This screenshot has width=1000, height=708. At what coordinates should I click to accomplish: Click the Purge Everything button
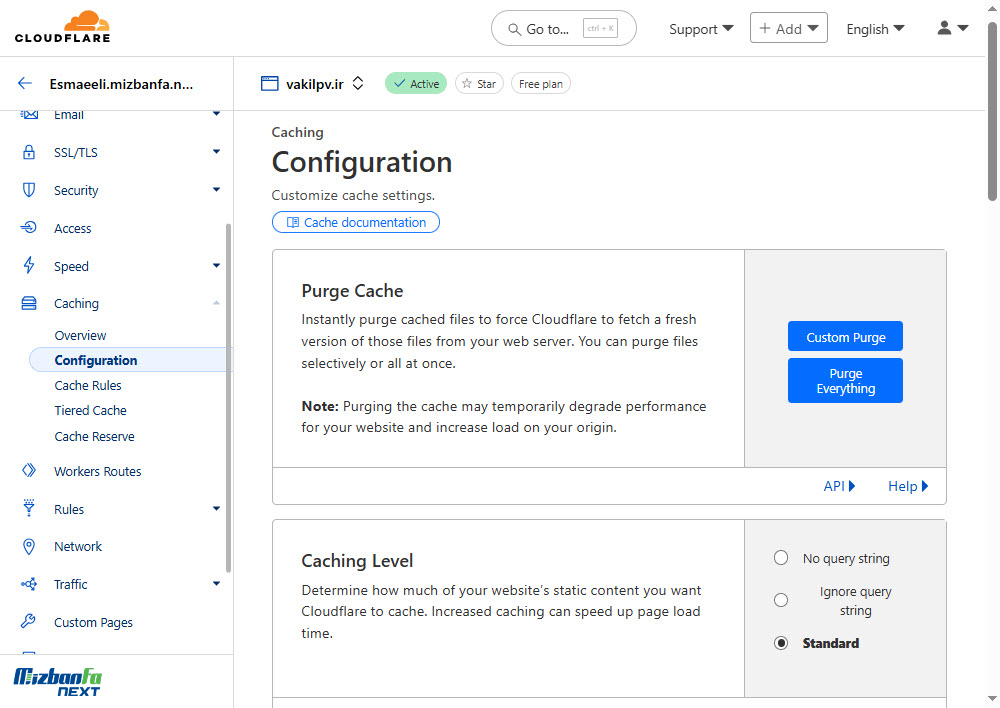click(846, 381)
